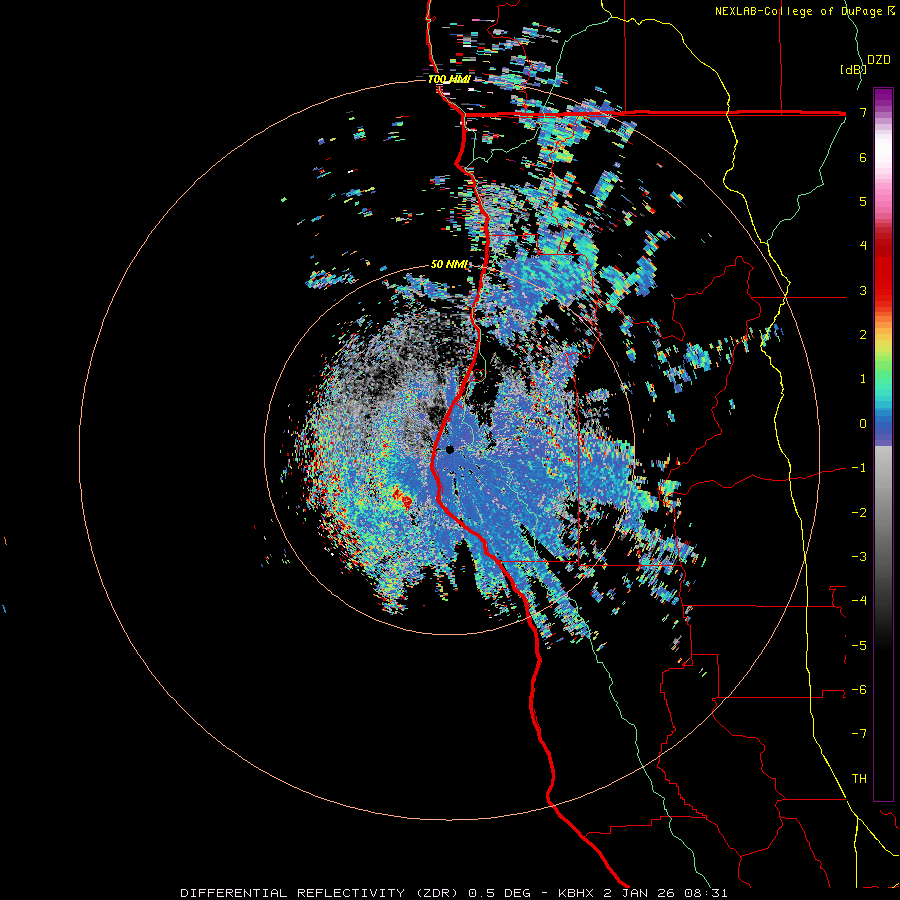Click the 08:31 timestamp
900x900 pixels.
(706, 893)
